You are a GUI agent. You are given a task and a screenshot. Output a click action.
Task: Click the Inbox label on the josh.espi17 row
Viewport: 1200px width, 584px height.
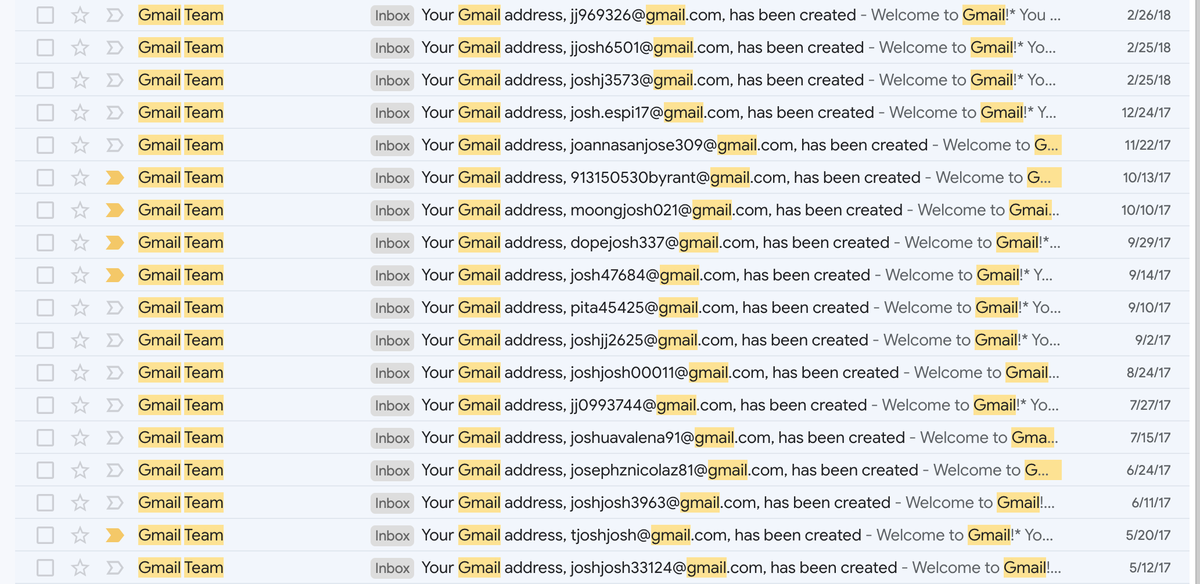(391, 112)
